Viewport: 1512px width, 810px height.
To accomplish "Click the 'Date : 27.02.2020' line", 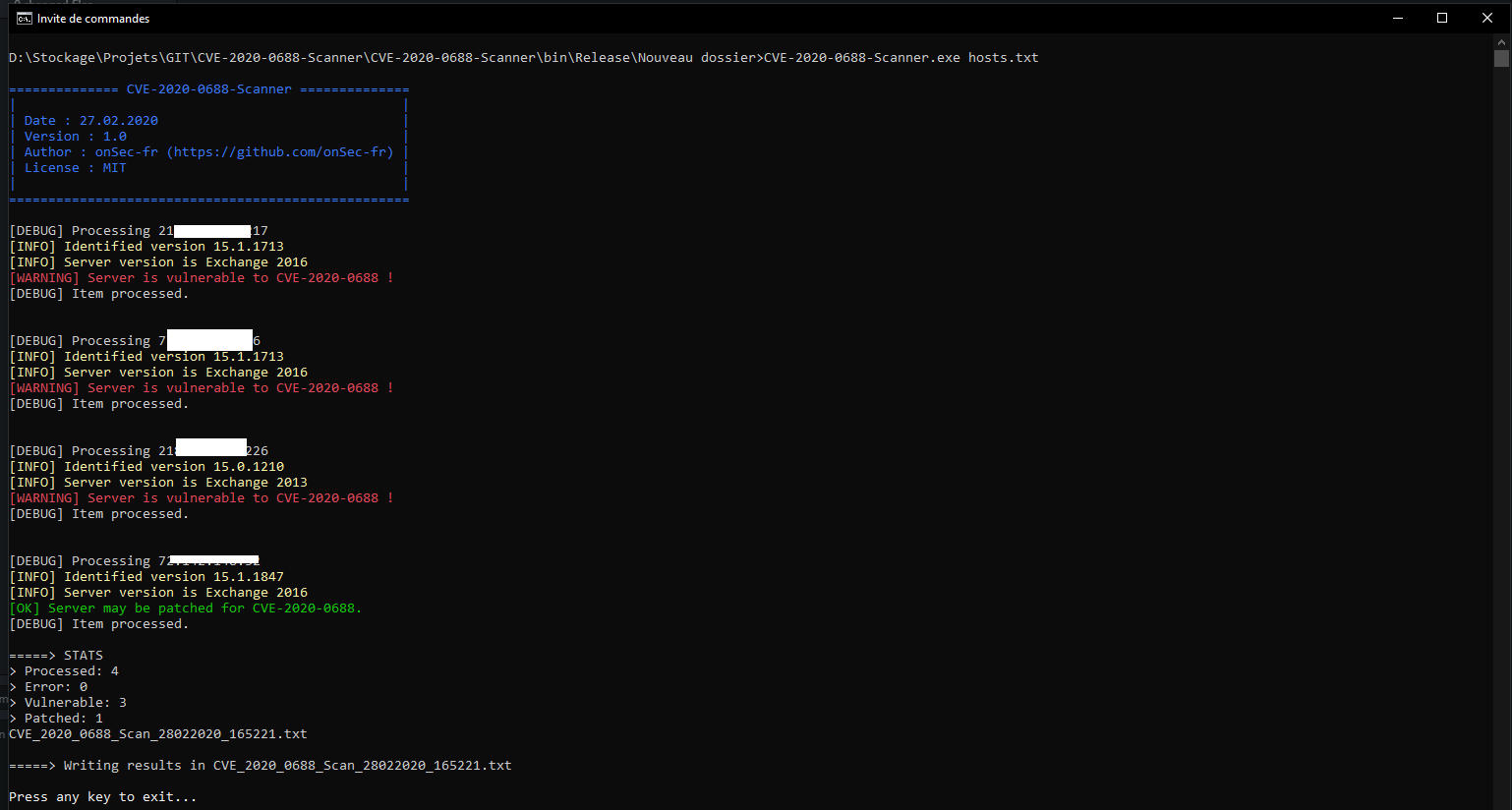I will (91, 121).
